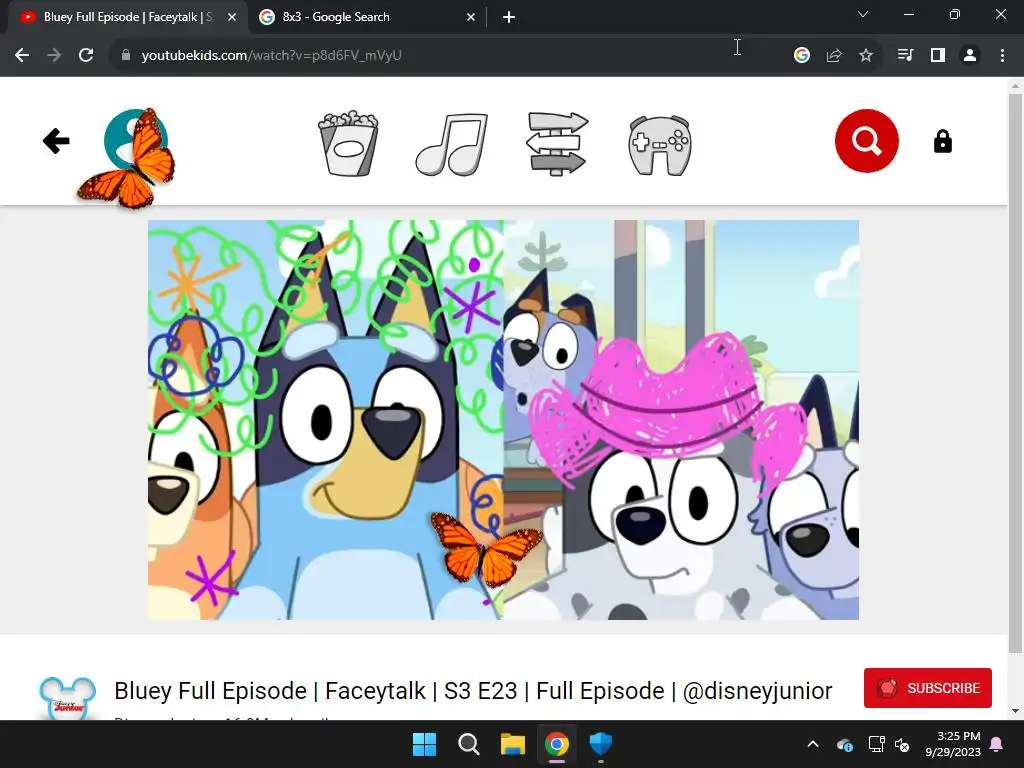Subscribe to the Disney Junior channel
Viewport: 1024px width, 768px height.
[x=927, y=688]
